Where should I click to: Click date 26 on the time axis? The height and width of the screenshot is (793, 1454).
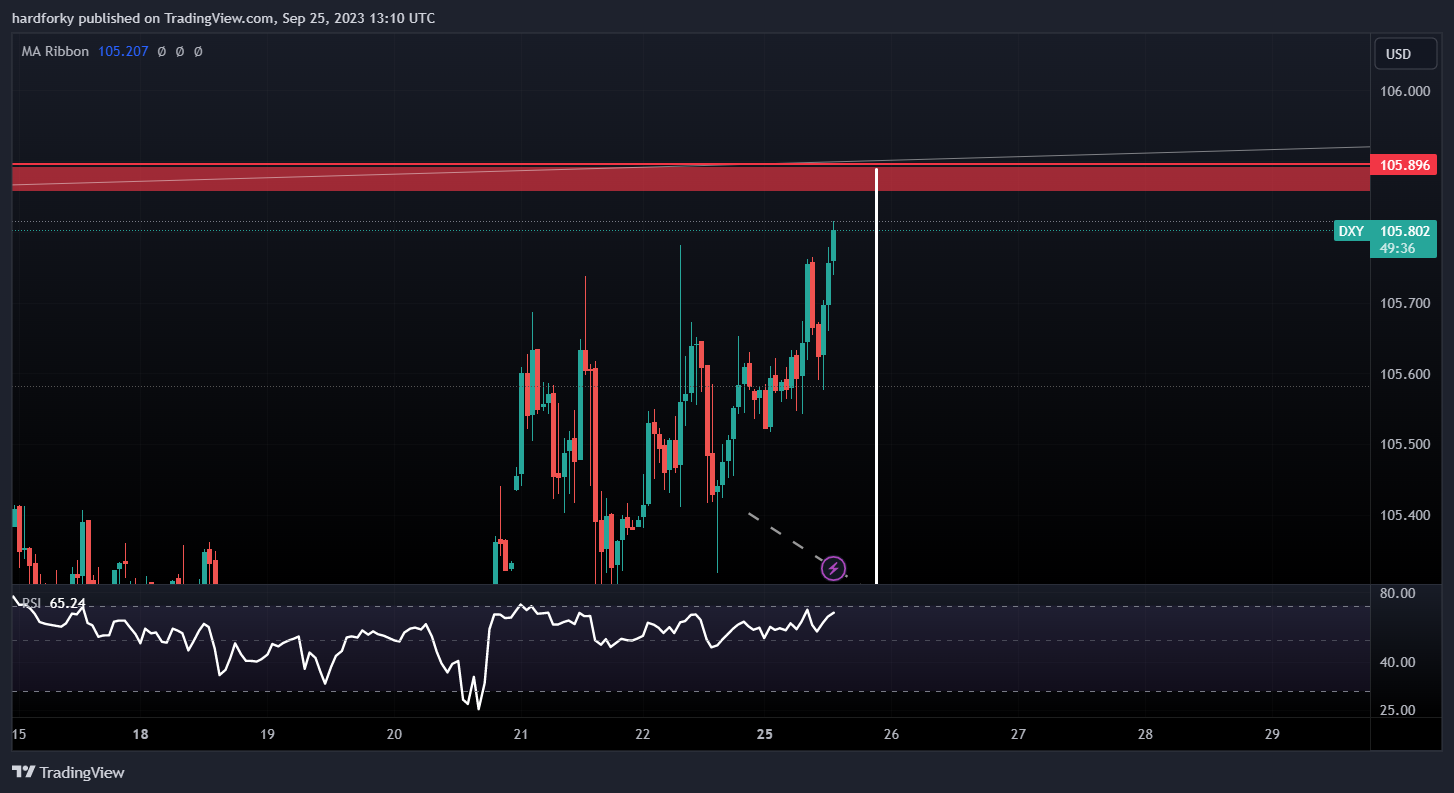click(x=891, y=734)
